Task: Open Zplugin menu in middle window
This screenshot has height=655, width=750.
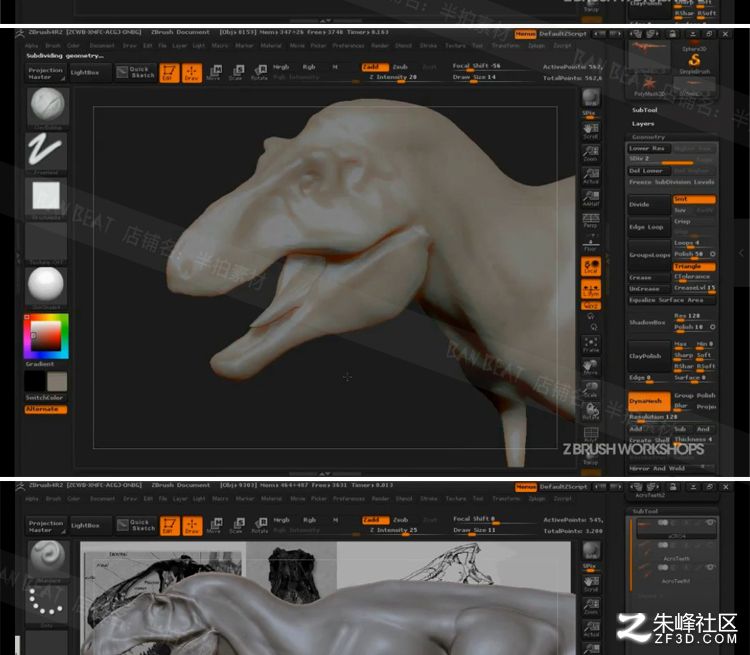Action: 536,46
